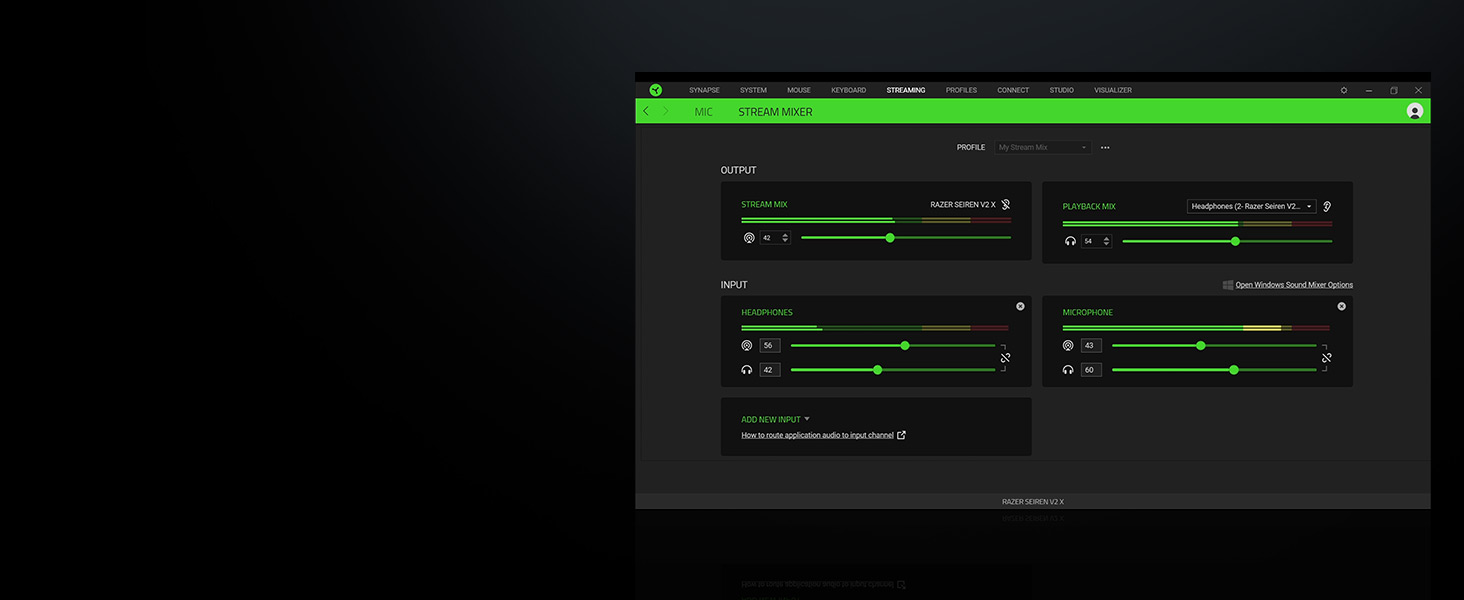Open the user account avatar

1415,111
